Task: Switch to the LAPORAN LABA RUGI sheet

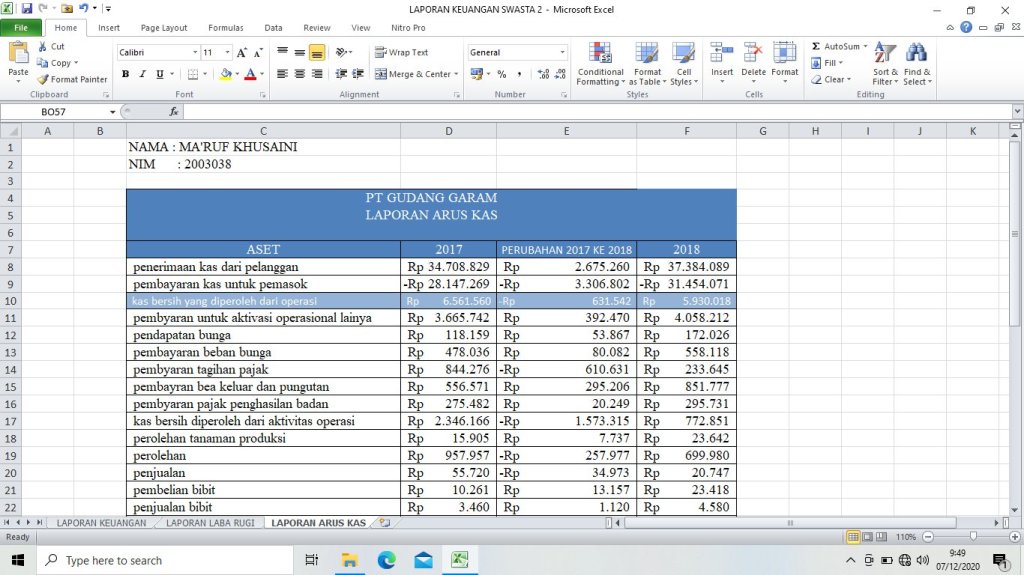Action: pyautogui.click(x=210, y=523)
